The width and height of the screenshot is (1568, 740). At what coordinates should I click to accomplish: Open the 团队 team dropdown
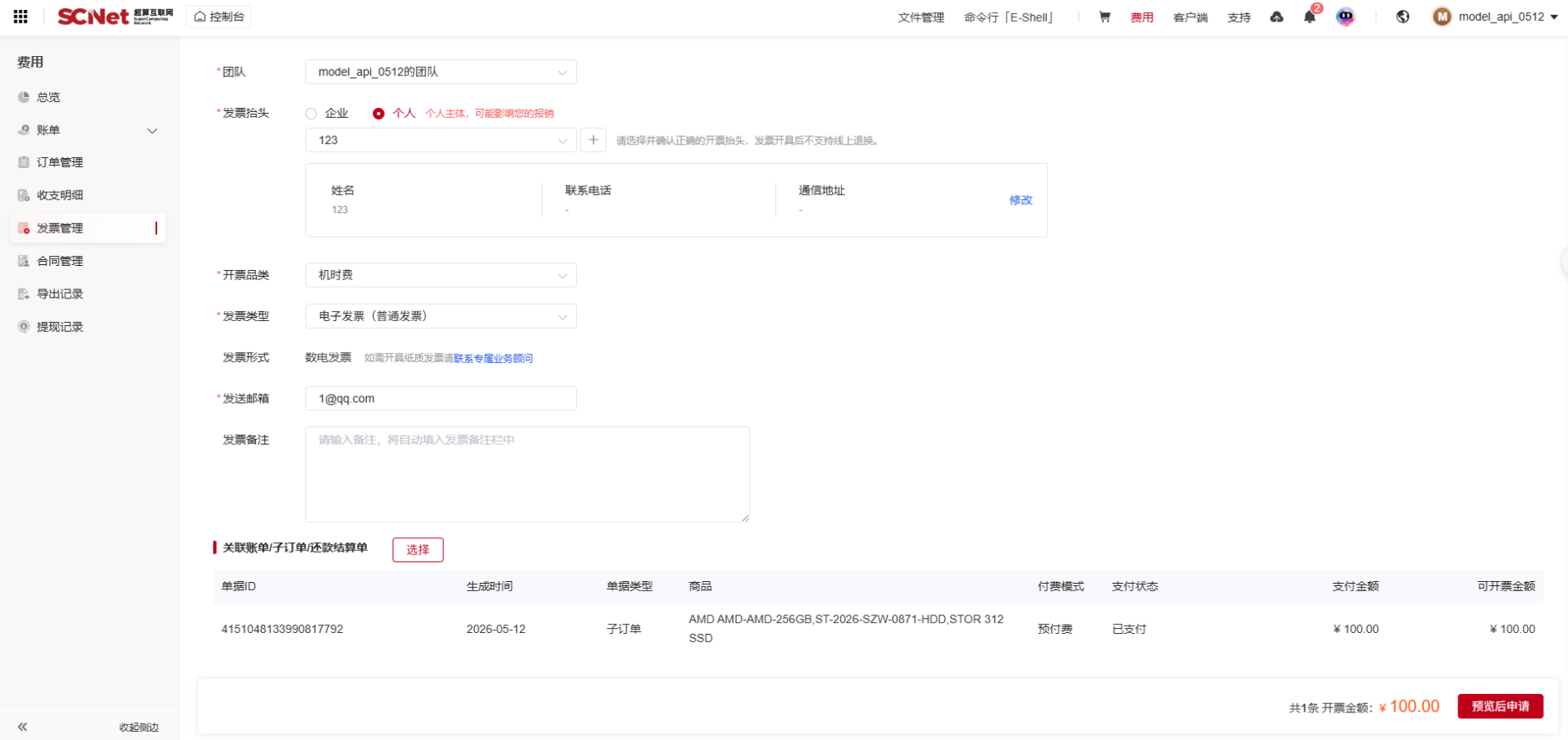coord(441,72)
